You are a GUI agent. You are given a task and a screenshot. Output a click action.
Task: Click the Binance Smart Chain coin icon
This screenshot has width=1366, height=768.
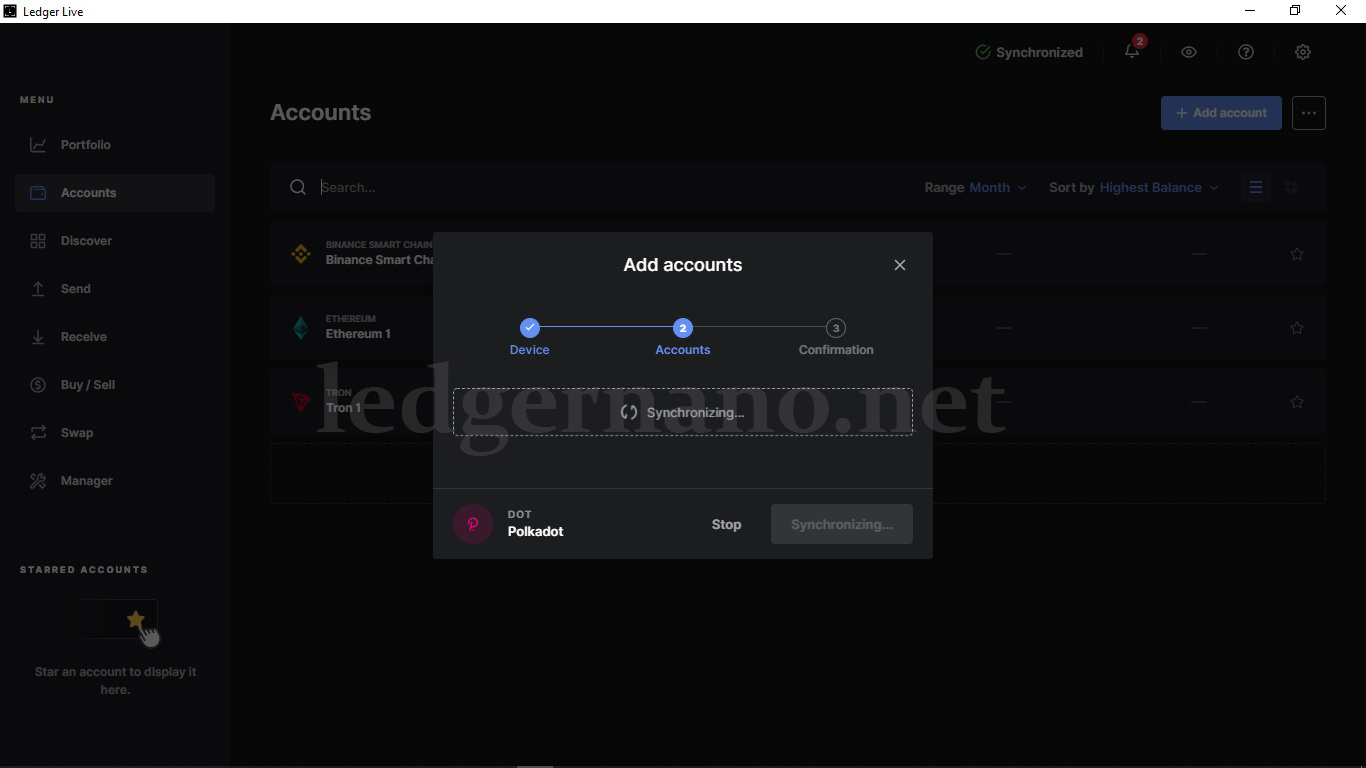tap(301, 253)
